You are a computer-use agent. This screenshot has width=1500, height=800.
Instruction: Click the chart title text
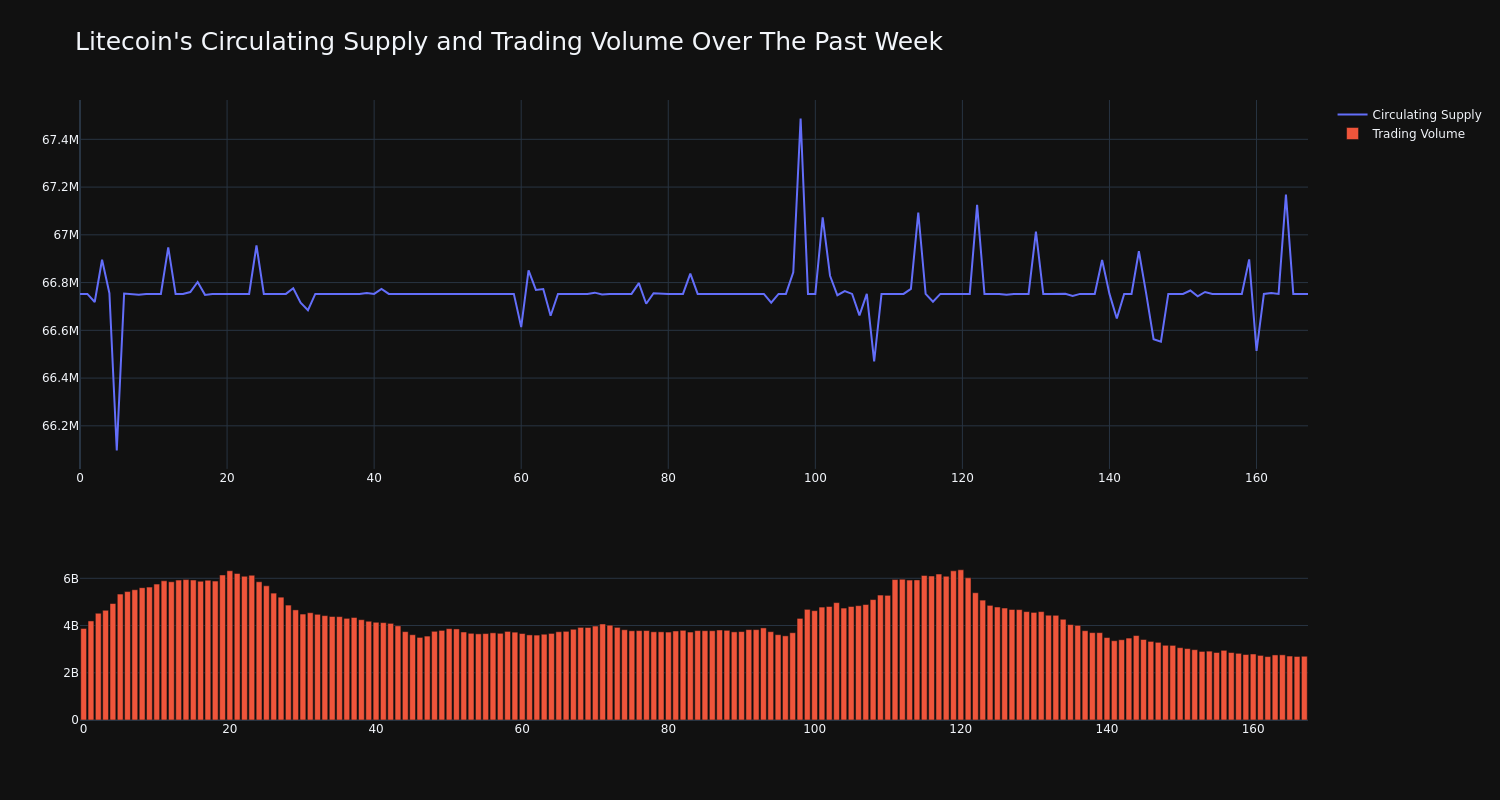508,42
